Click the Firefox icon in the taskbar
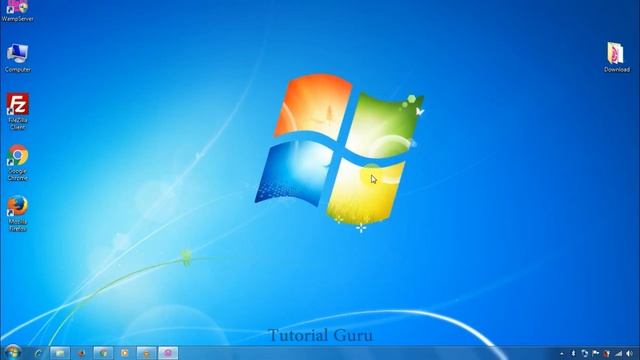This screenshot has width=640, height=360. tap(82, 353)
